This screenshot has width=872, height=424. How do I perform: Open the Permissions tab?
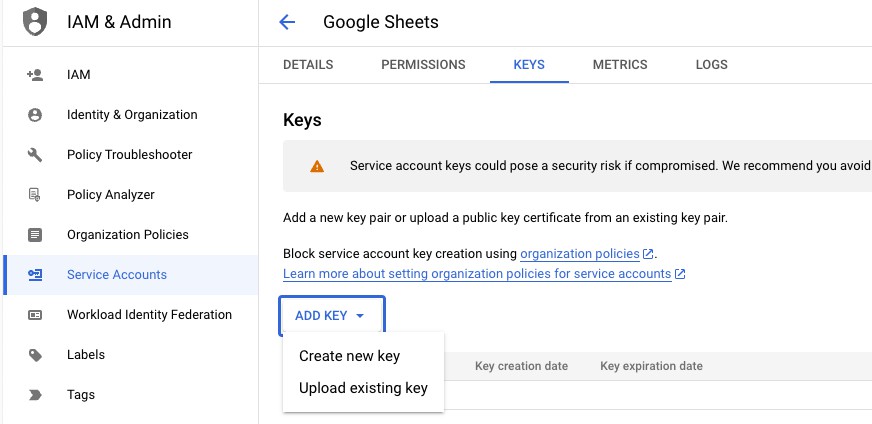click(x=423, y=65)
